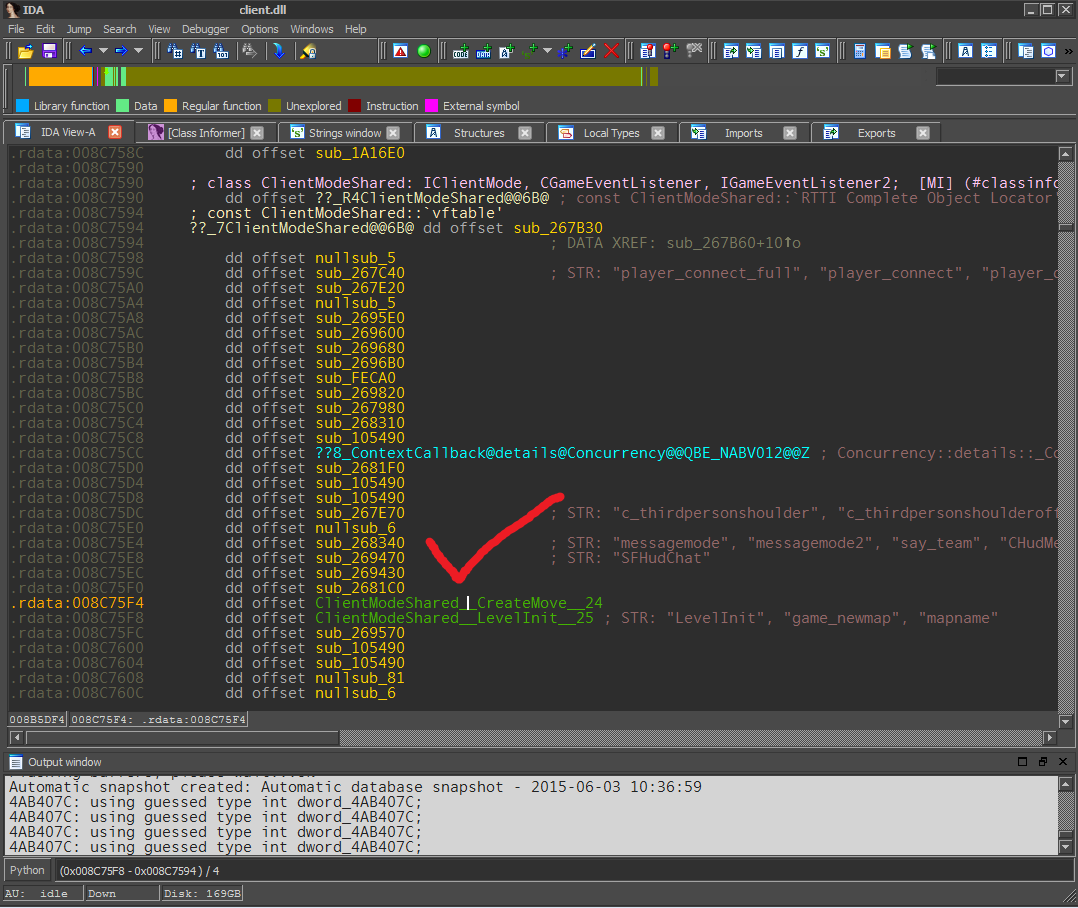Click the Library function blue legend swatch

[x=22, y=105]
